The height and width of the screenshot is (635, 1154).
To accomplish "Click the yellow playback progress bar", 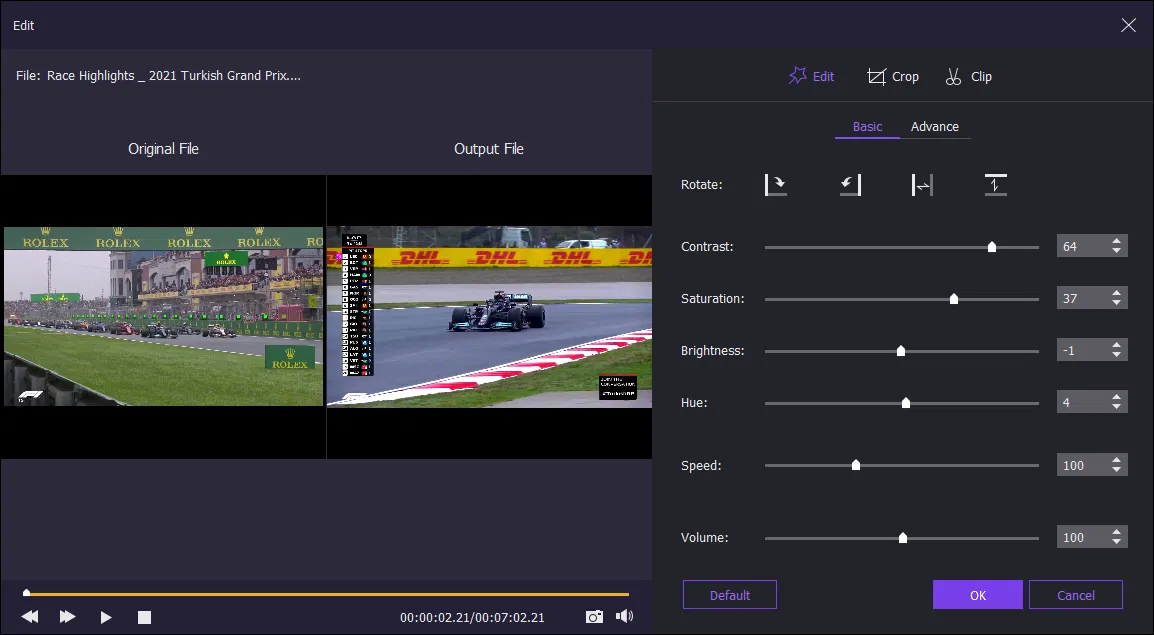I will (328, 593).
